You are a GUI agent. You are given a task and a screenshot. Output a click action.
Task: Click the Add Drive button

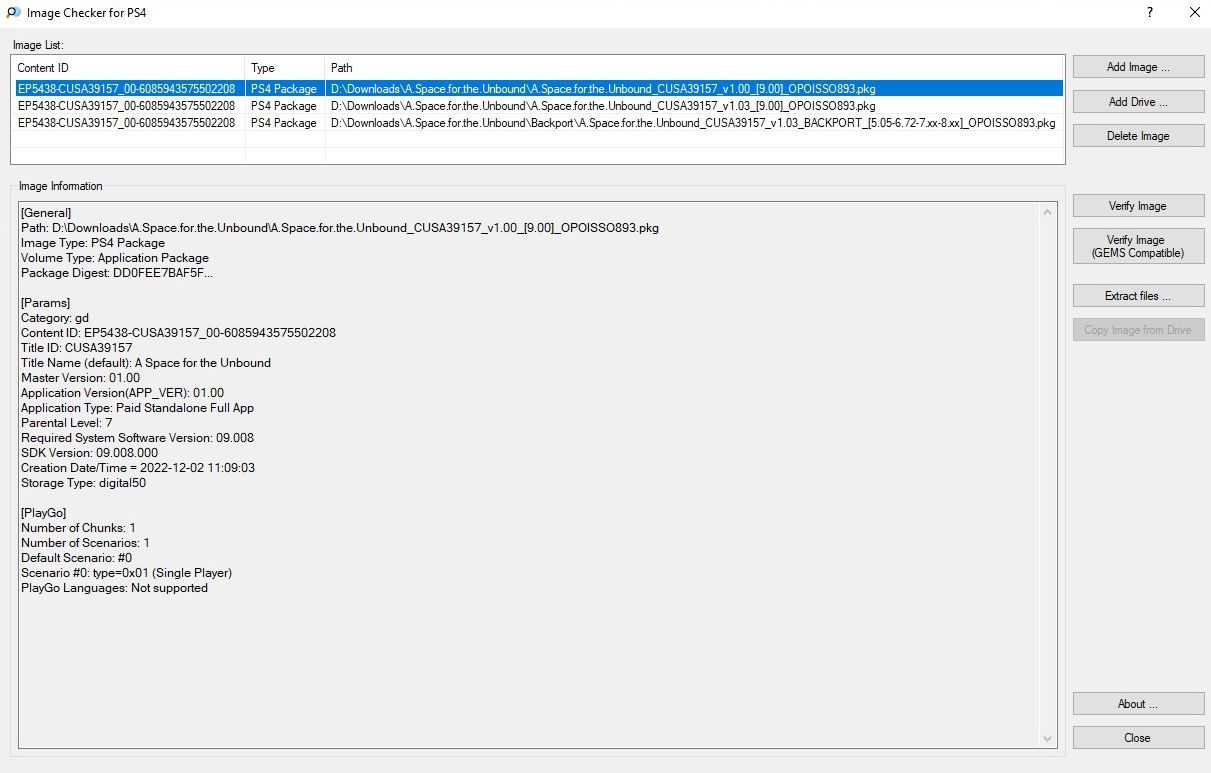pyautogui.click(x=1138, y=101)
